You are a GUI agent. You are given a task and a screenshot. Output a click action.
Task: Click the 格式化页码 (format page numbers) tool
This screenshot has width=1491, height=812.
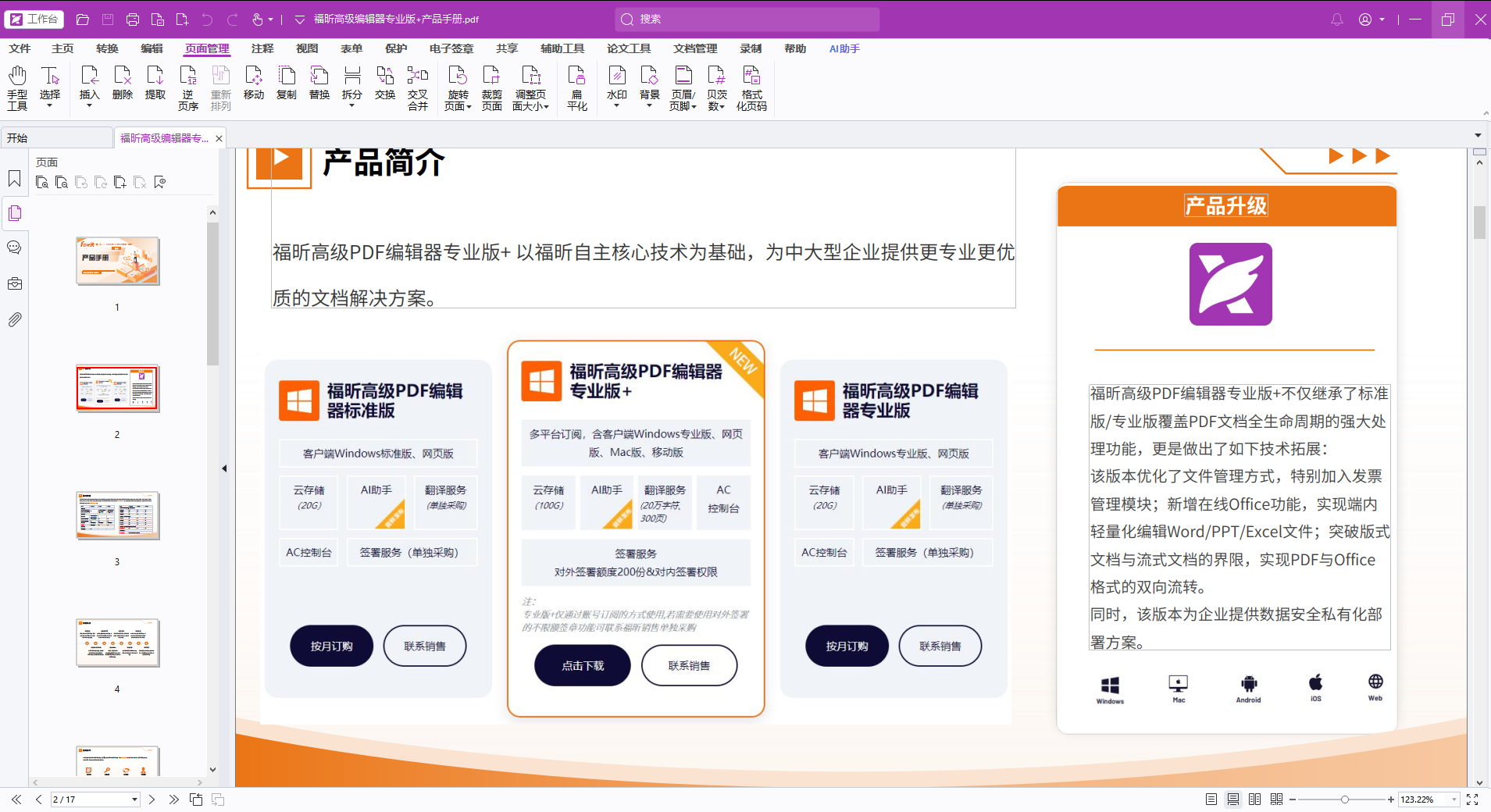coord(751,87)
